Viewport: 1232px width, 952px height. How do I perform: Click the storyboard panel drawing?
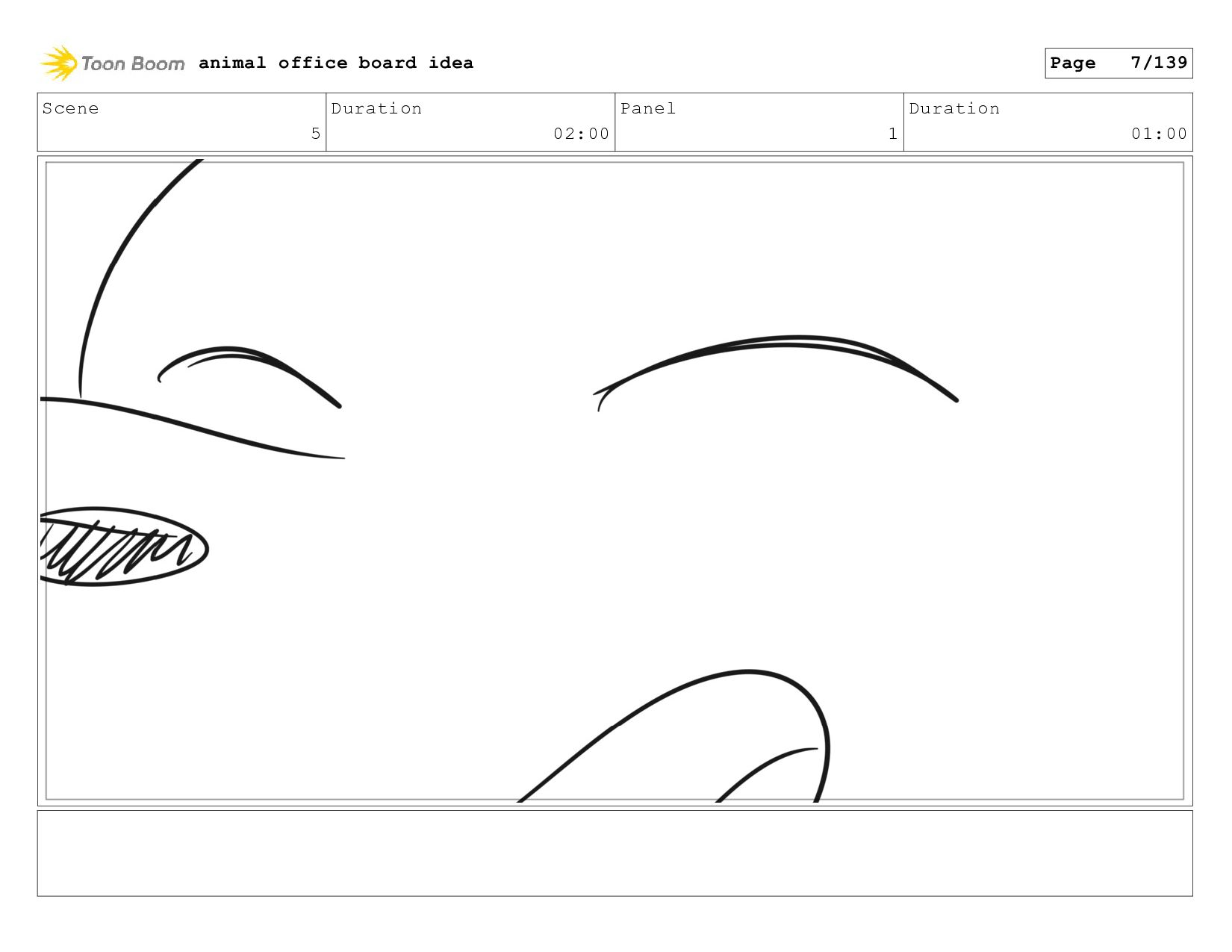[x=615, y=481]
